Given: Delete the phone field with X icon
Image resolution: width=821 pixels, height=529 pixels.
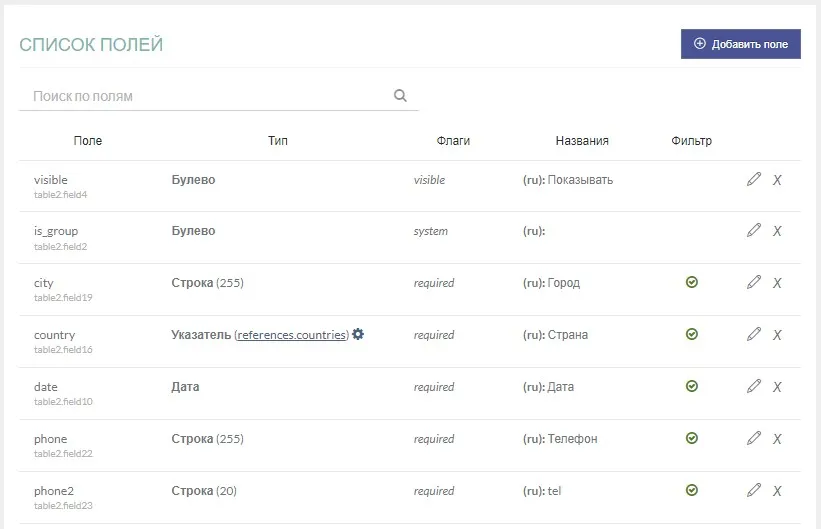Looking at the screenshot, I should click(777, 439).
